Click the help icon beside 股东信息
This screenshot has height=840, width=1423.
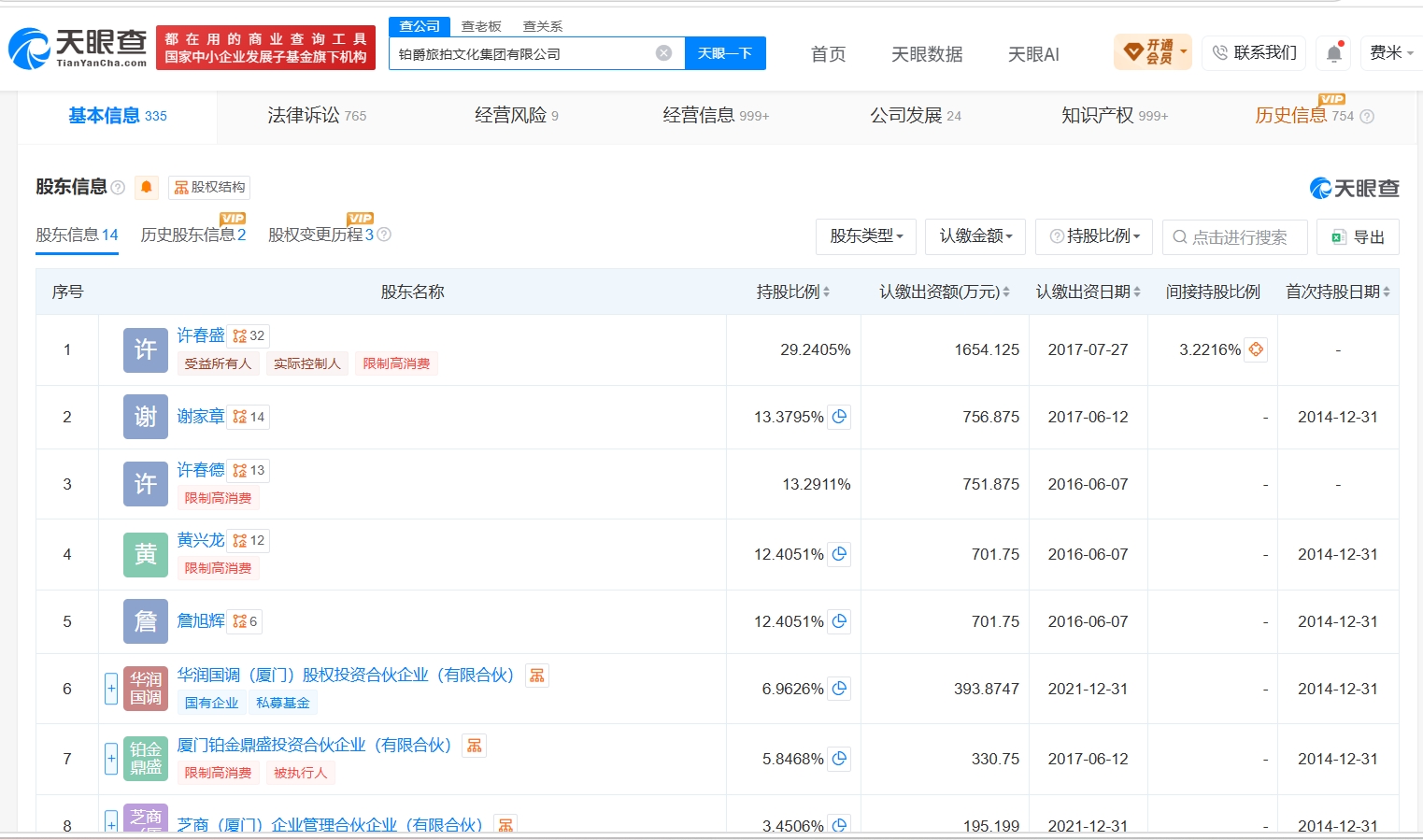[x=118, y=188]
